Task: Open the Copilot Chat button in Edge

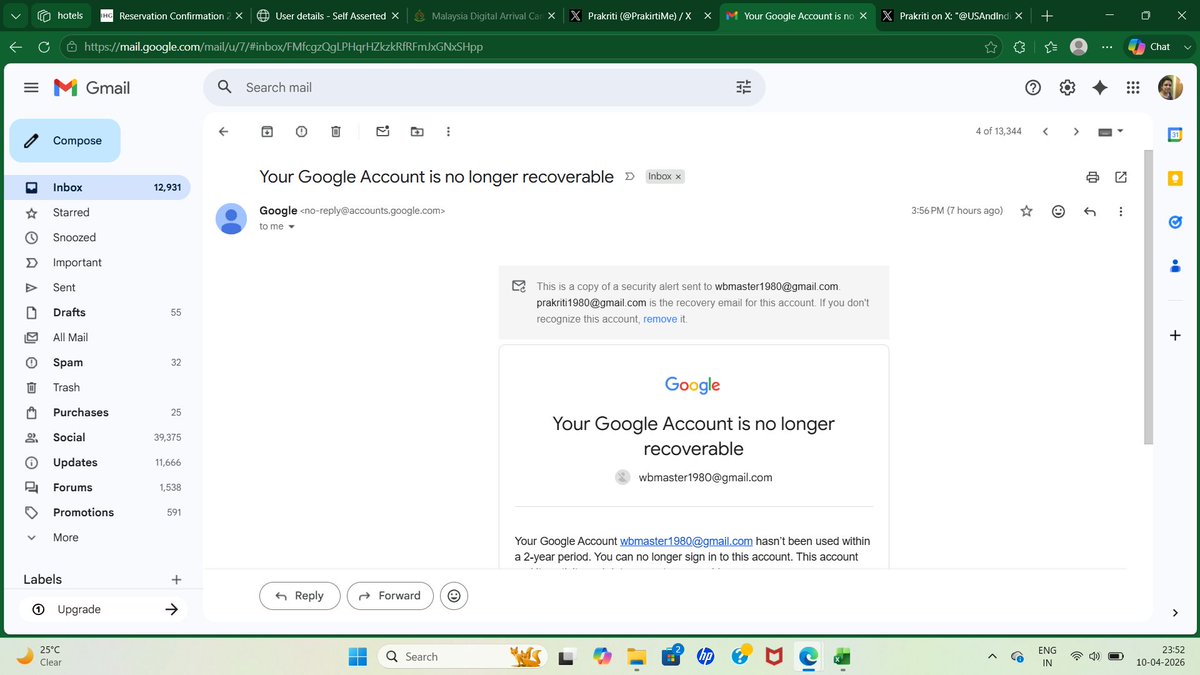Action: coord(1149,47)
